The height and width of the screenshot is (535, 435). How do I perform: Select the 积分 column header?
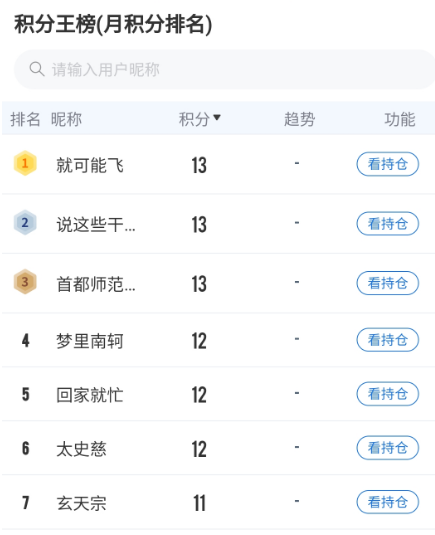pos(194,119)
